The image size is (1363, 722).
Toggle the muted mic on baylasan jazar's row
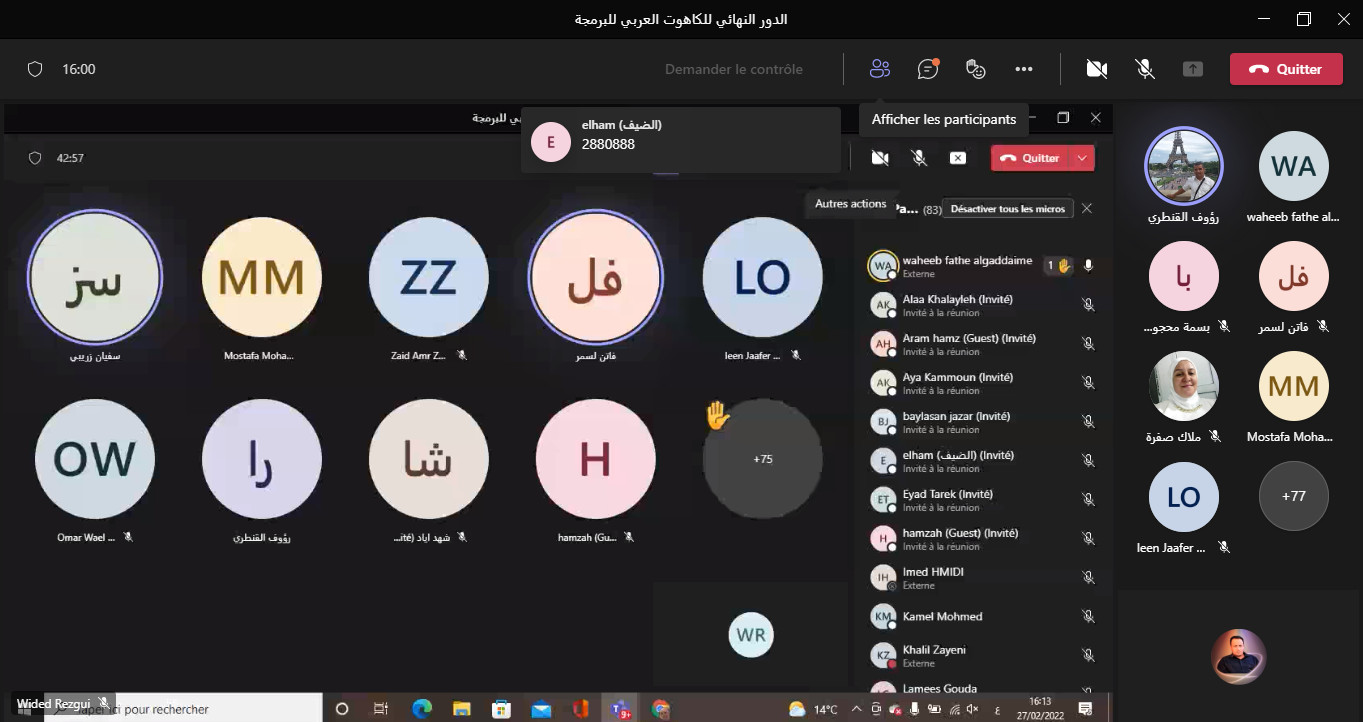tap(1088, 421)
